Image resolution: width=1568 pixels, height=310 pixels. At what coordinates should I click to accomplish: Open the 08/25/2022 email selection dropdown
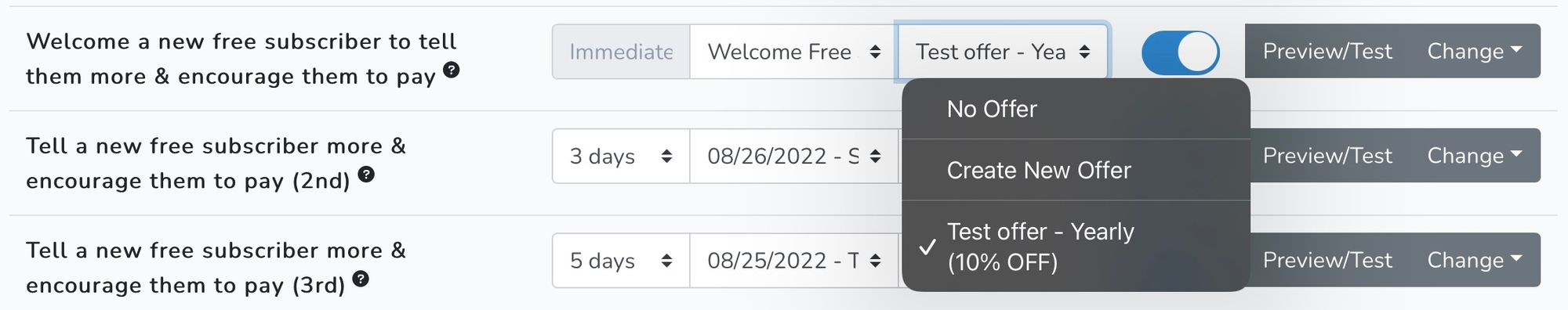(793, 261)
